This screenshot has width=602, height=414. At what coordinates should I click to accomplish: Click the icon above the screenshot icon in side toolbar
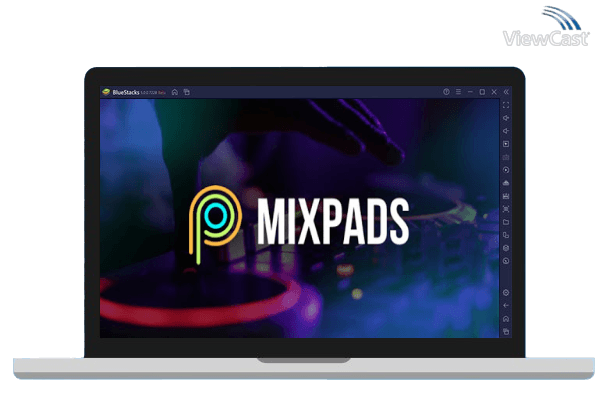coord(506,196)
